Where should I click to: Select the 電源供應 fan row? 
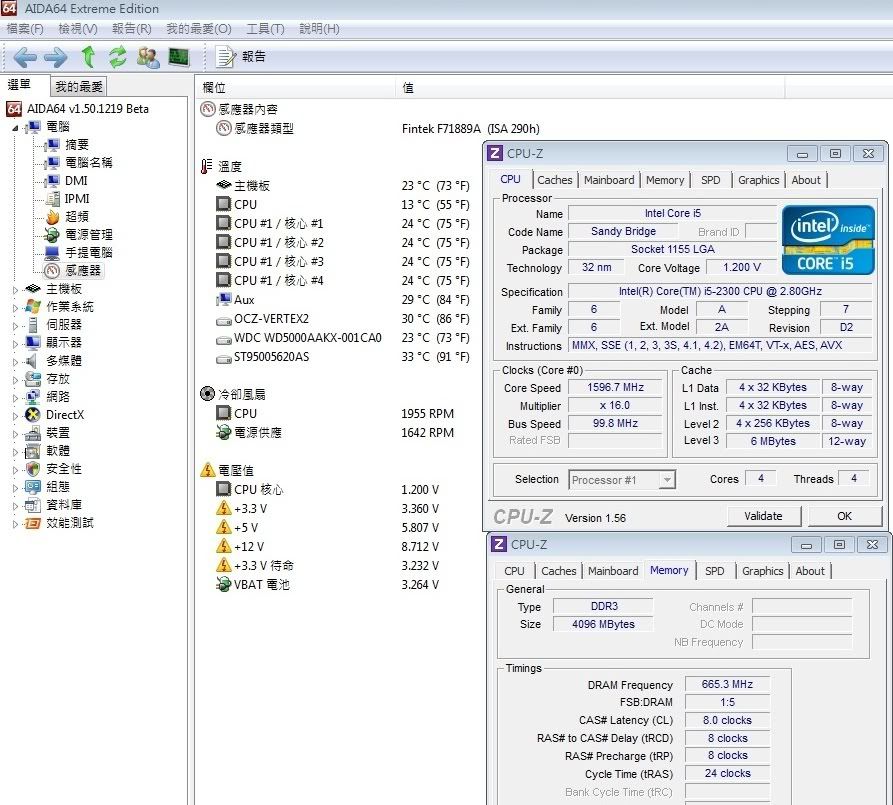335,433
